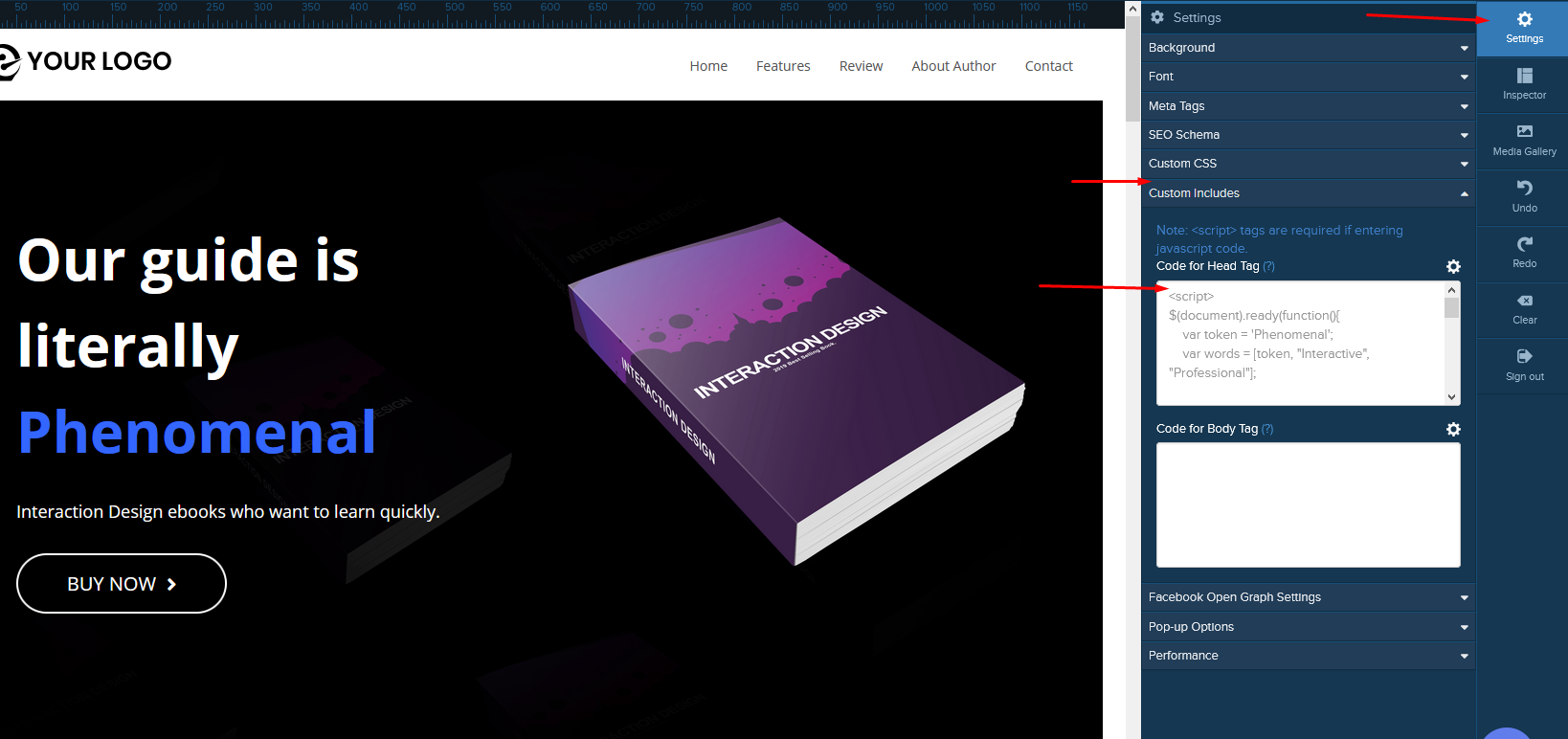
Task: Expand Facebook Open Graph Settings
Action: [x=1308, y=597]
